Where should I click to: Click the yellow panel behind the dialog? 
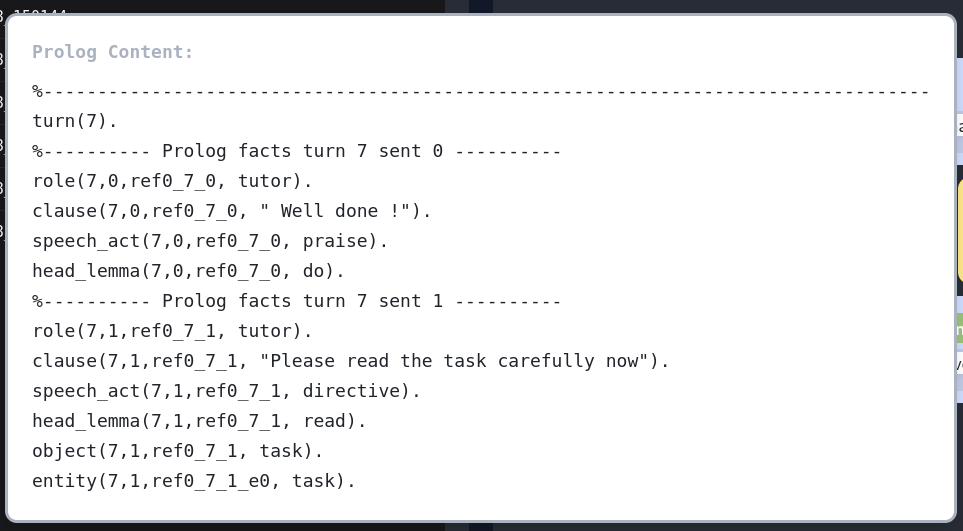pyautogui.click(x=960, y=230)
